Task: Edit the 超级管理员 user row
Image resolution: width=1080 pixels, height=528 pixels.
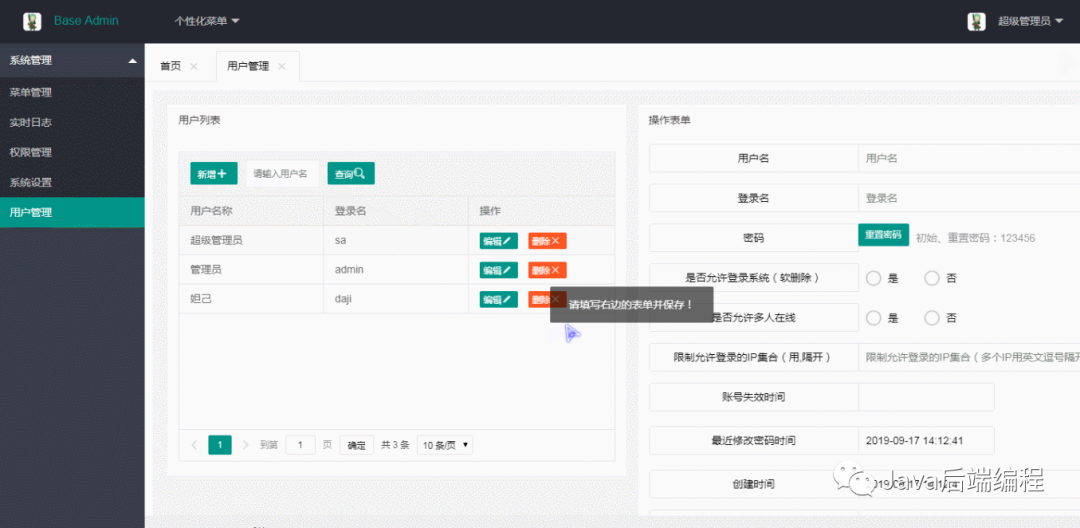Action: coord(499,241)
